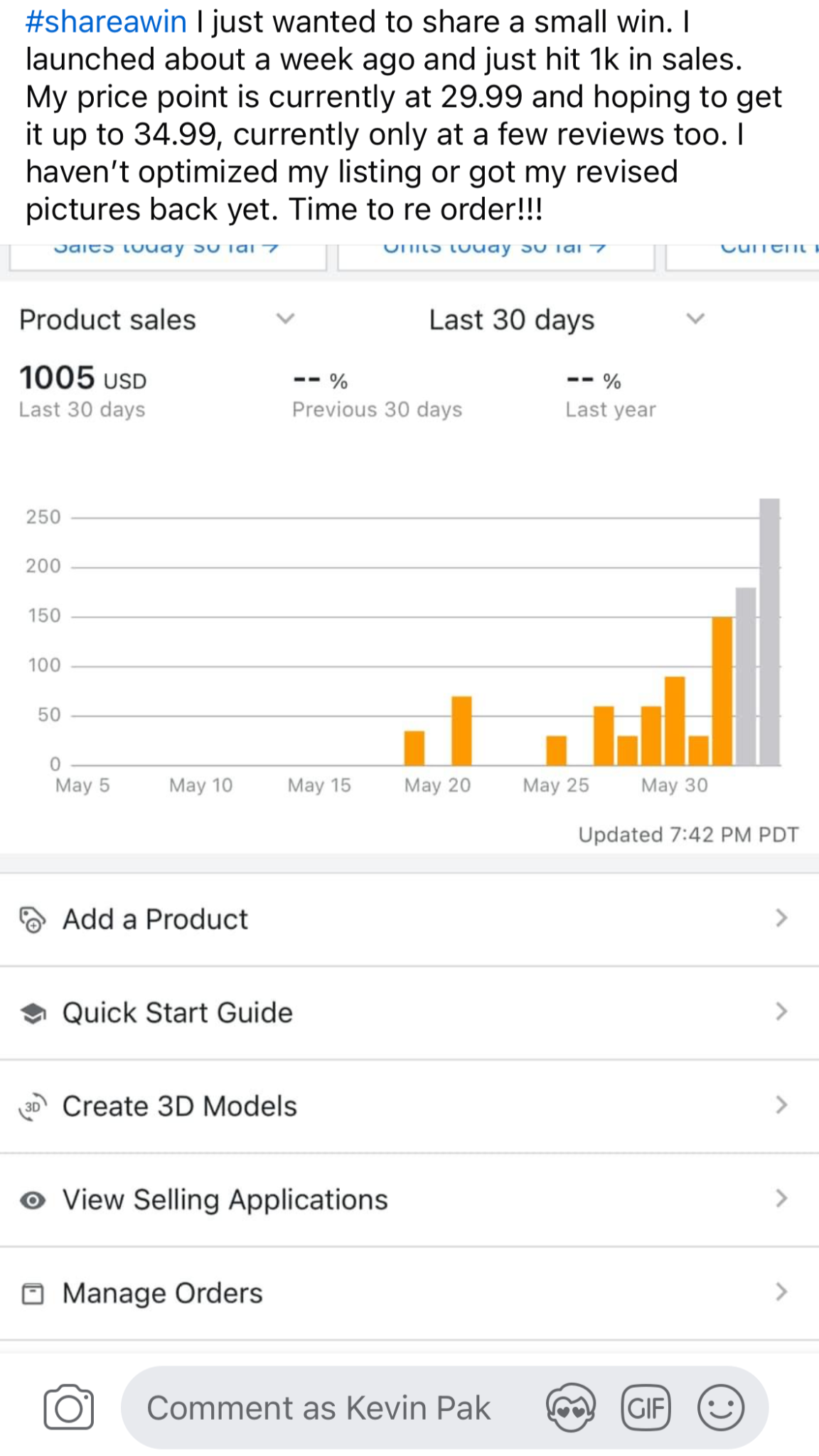This screenshot has width=819, height=1456.
Task: Open the avatar sticker picker icon
Action: click(x=570, y=1407)
